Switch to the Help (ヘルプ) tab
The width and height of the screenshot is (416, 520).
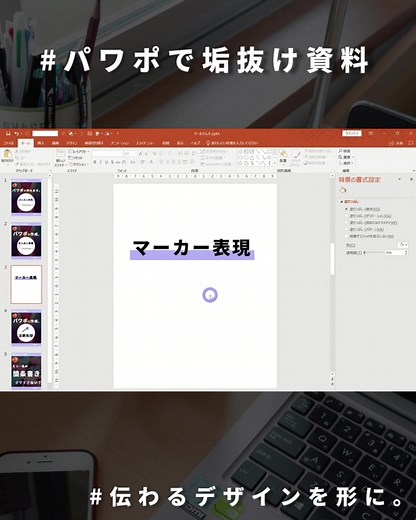point(195,143)
